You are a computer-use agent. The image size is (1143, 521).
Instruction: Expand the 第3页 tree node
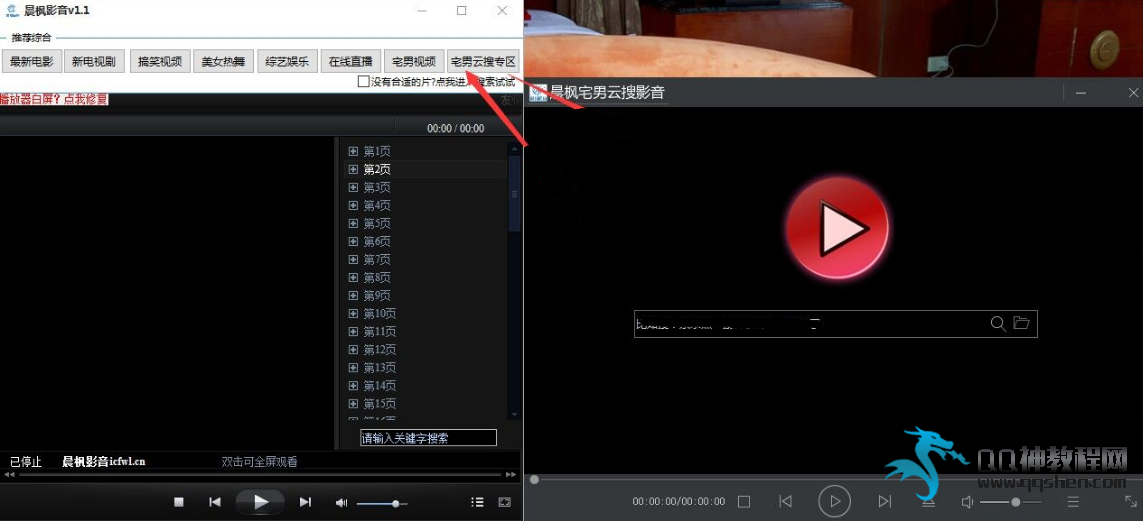coord(354,187)
